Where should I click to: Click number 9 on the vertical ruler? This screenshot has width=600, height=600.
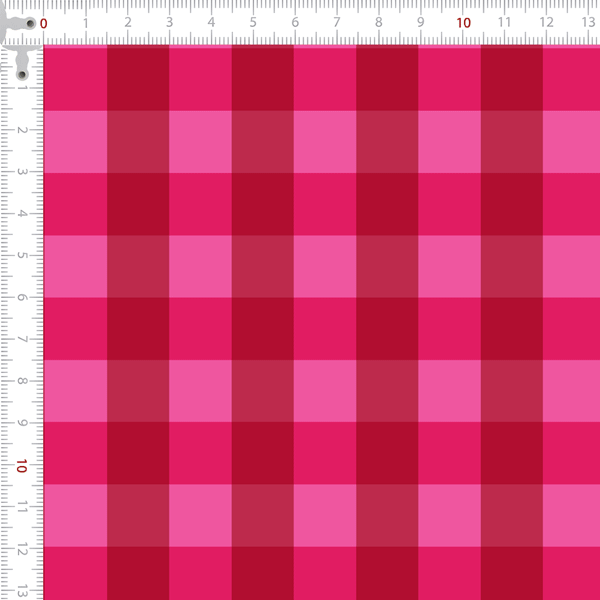[x=22, y=423]
